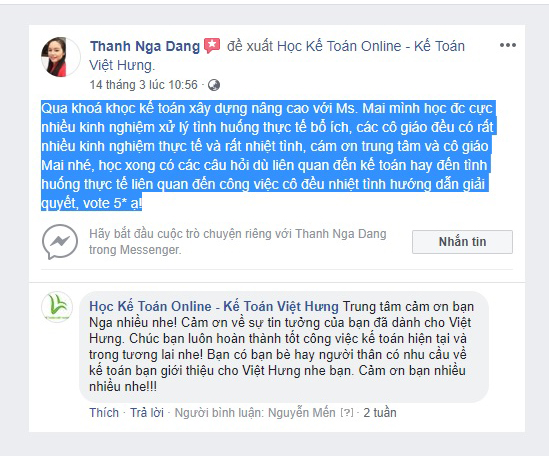Click the Messenger chat bubble icon
The image size is (549, 456).
(x=60, y=242)
